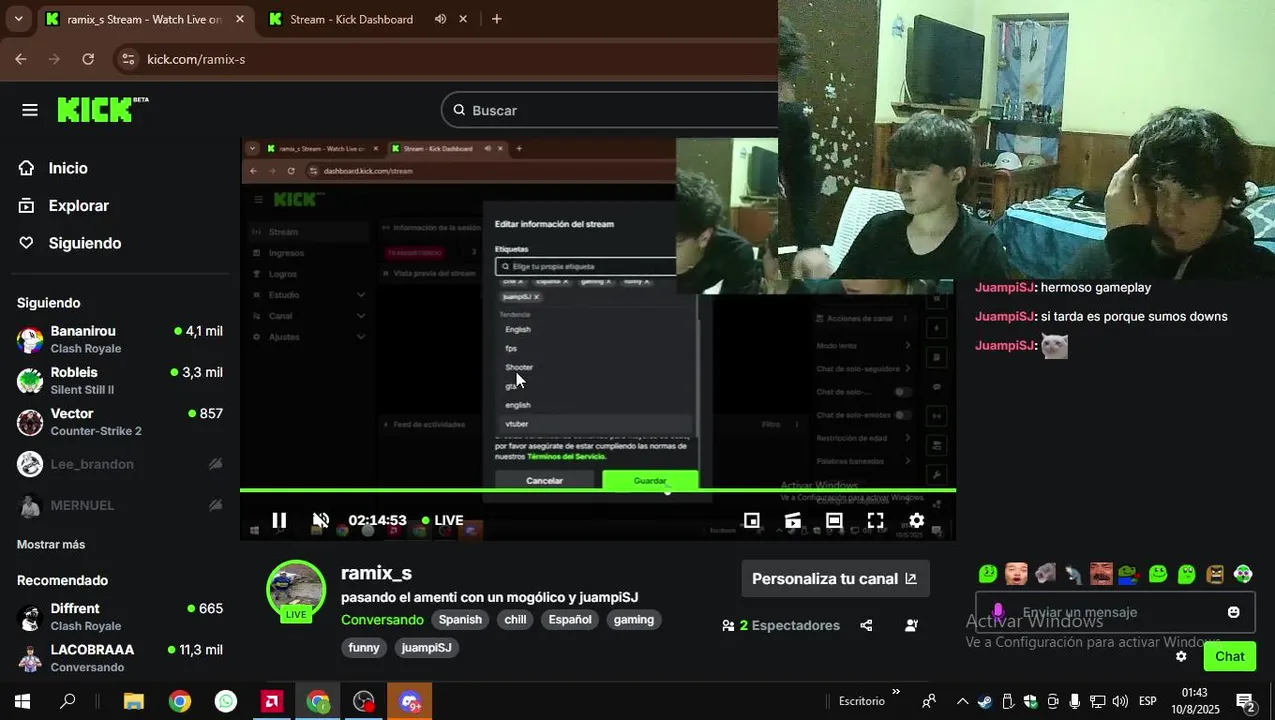Open a new browser tab
Screen dimensions: 1275x720
tap(496, 19)
